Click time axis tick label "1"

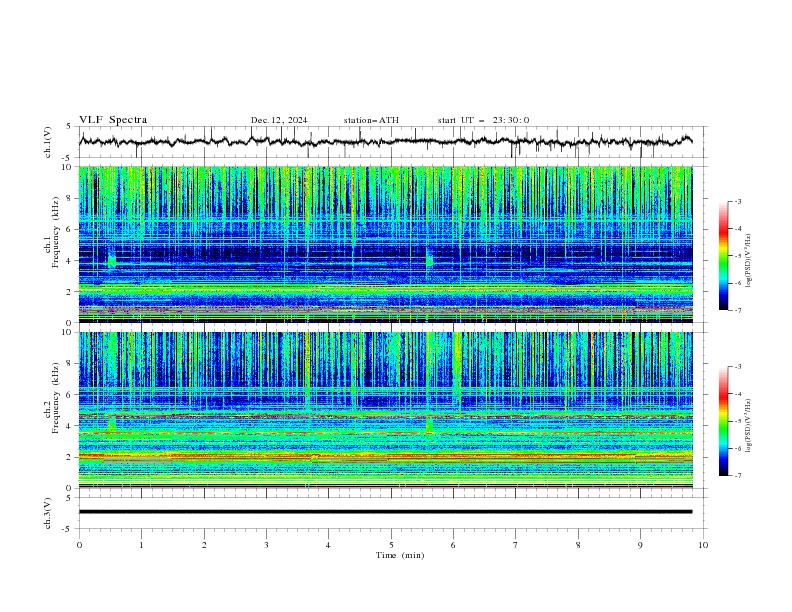(141, 545)
